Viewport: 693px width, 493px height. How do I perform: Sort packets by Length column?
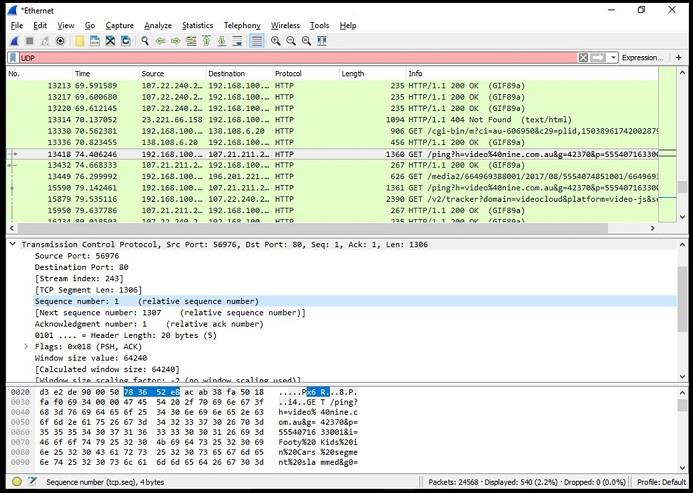(372, 74)
